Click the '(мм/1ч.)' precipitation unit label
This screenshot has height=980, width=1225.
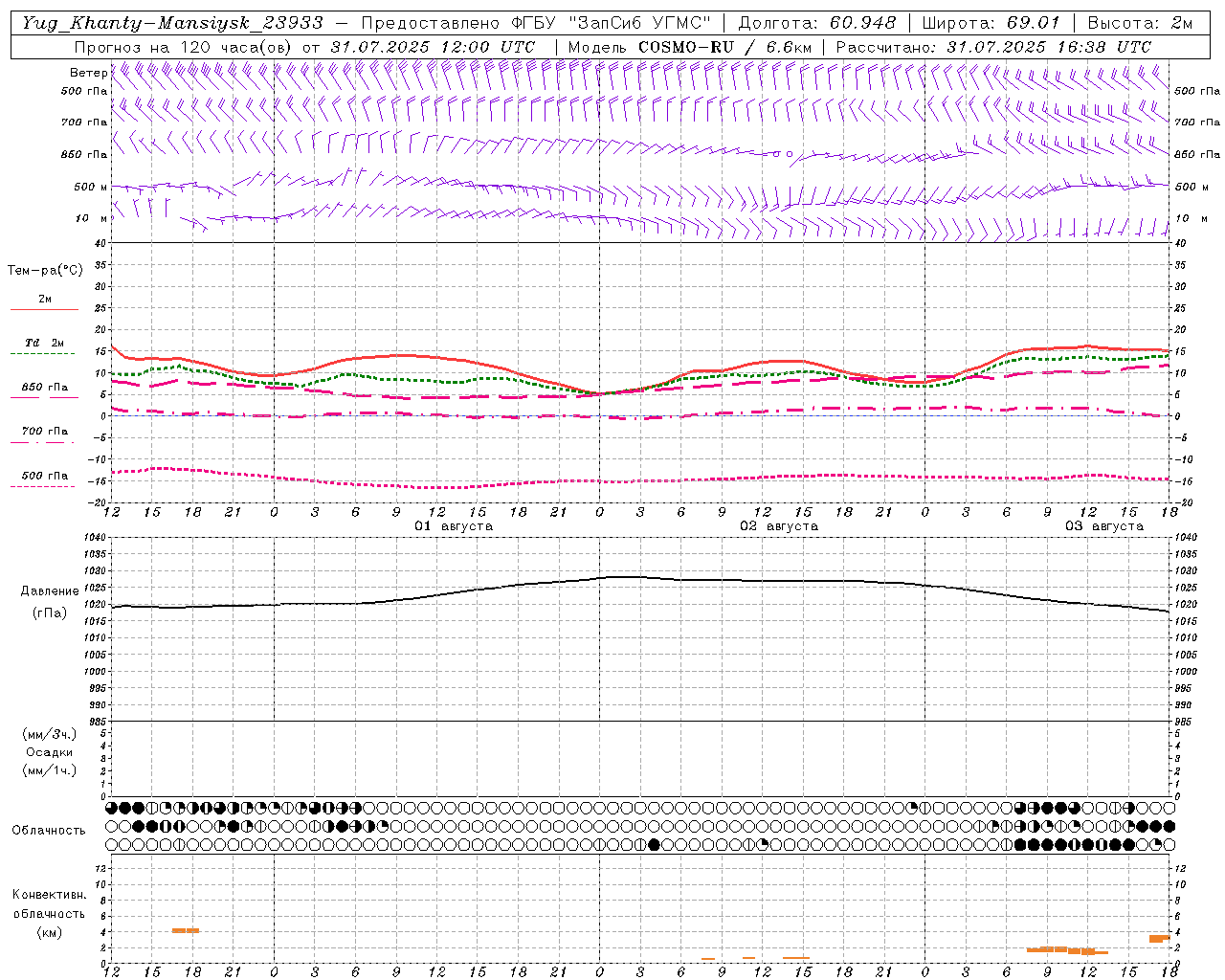50,770
